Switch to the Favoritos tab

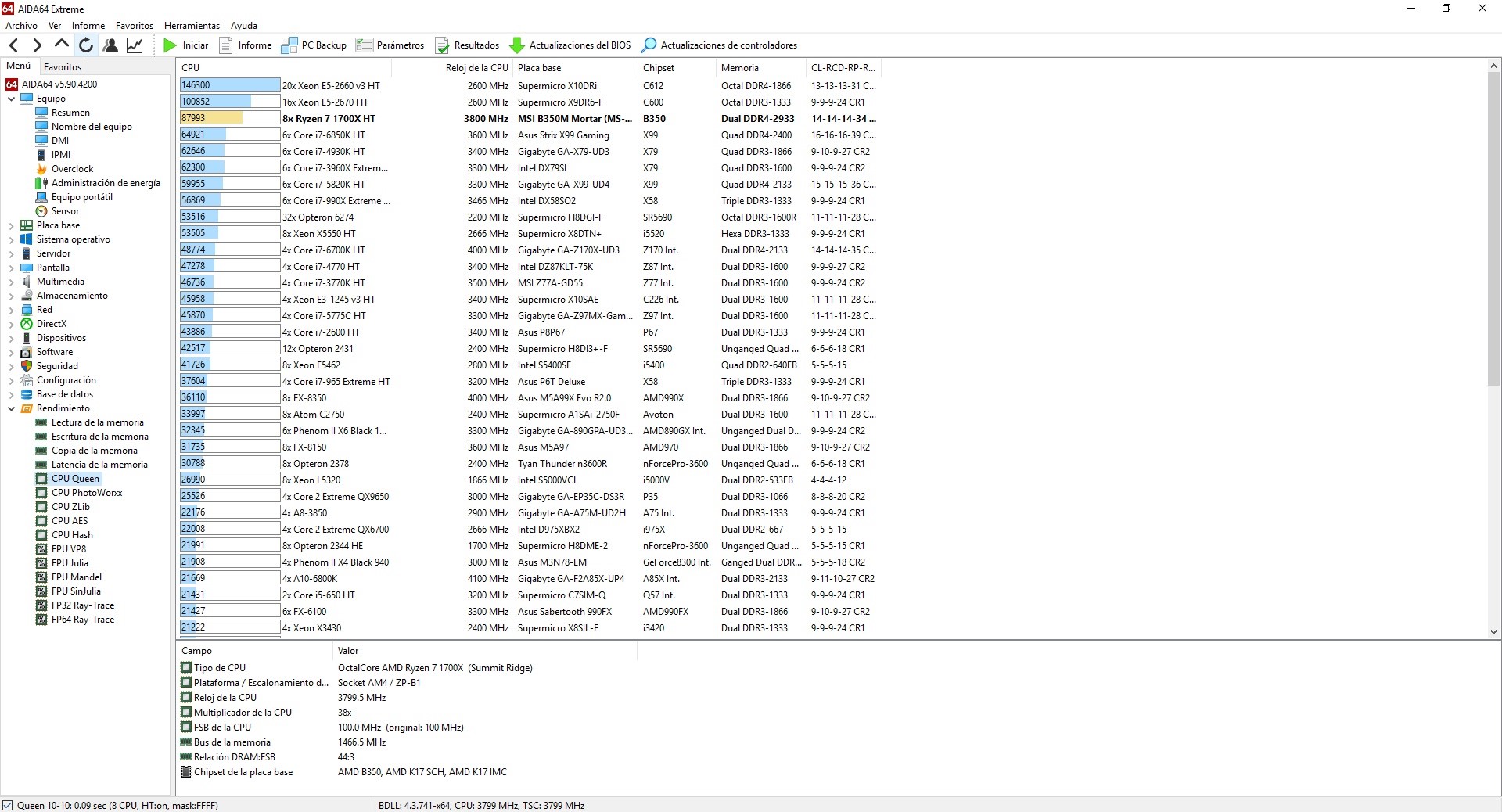pos(63,66)
